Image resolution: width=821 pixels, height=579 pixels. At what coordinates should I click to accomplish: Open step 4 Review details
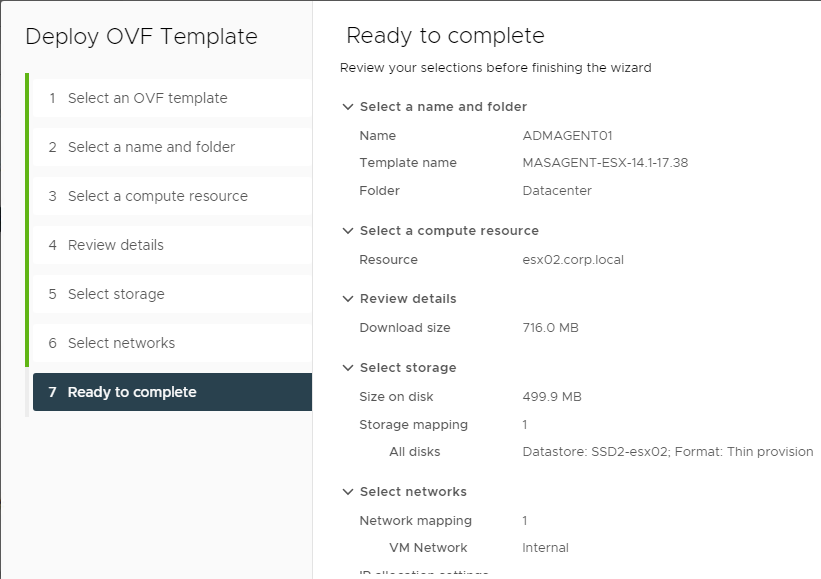pos(172,245)
